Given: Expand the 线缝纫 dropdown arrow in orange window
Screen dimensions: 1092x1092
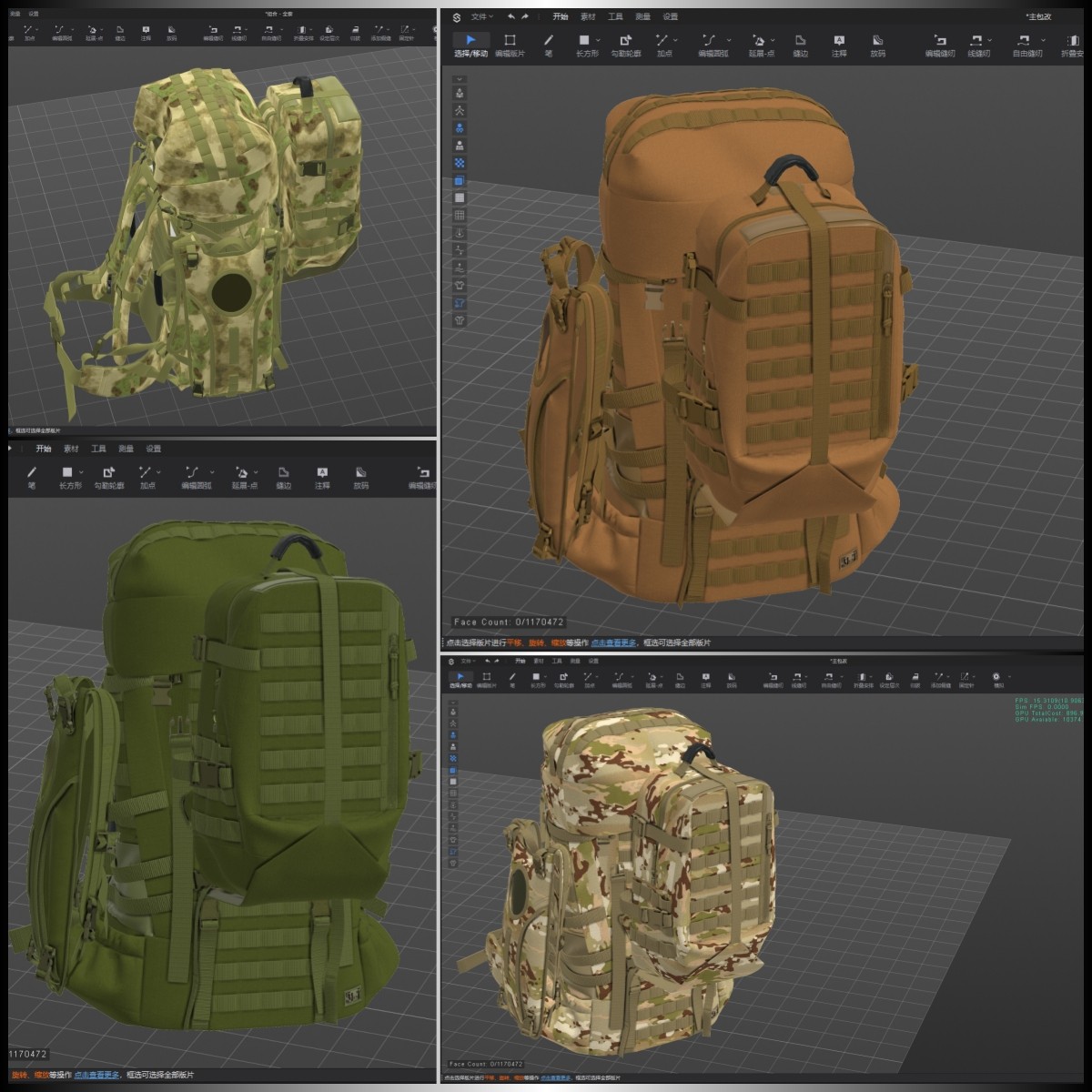Looking at the screenshot, I should (989, 40).
